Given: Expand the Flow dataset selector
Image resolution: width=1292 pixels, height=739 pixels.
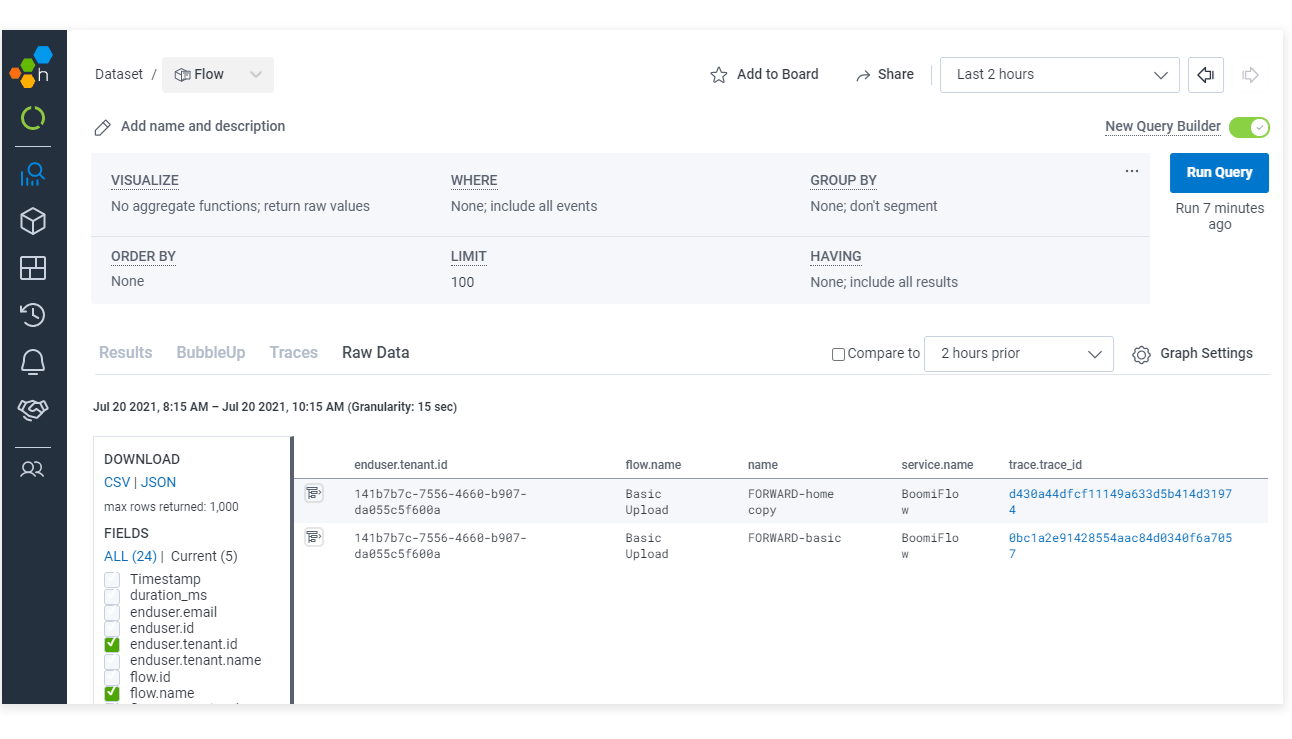Looking at the screenshot, I should [256, 74].
